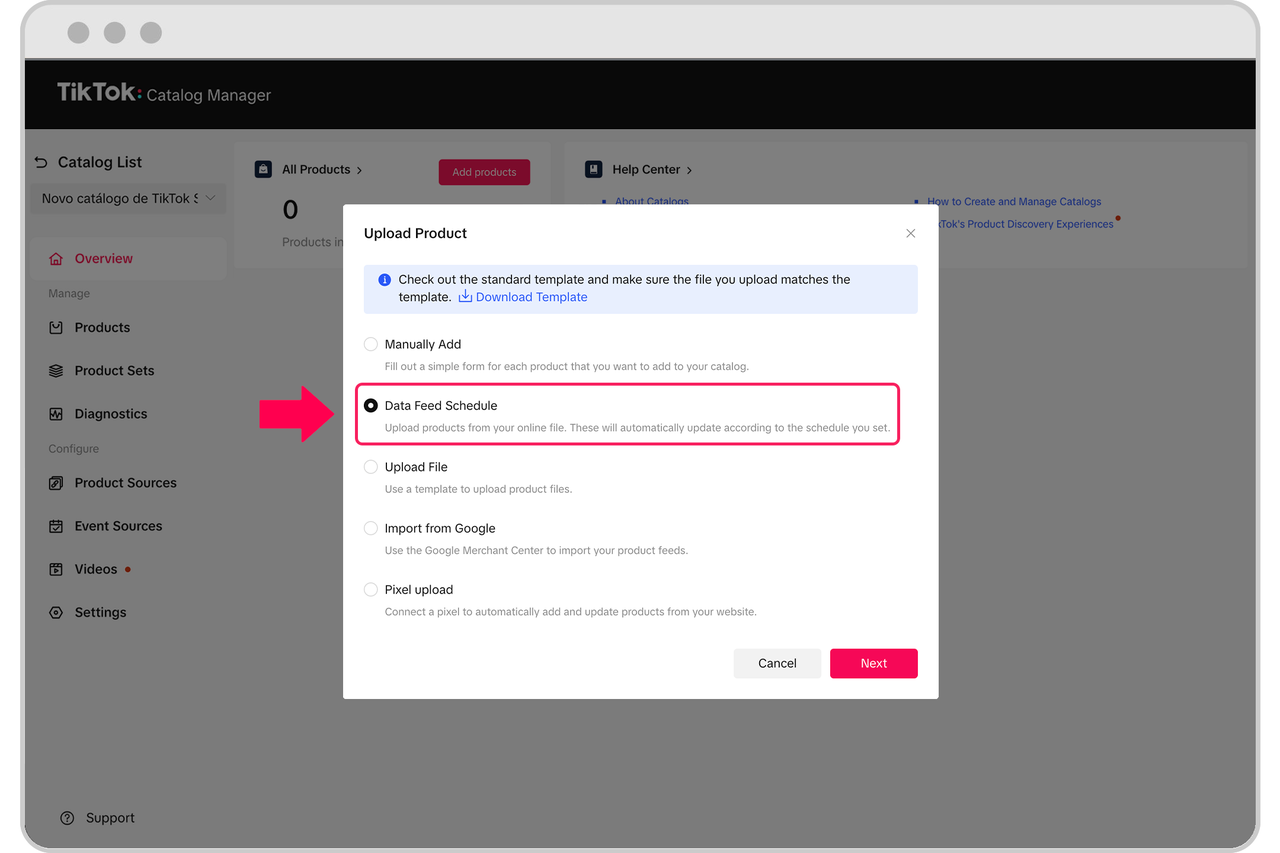Open Diagnostics in sidebar
The image size is (1280, 853).
111,413
